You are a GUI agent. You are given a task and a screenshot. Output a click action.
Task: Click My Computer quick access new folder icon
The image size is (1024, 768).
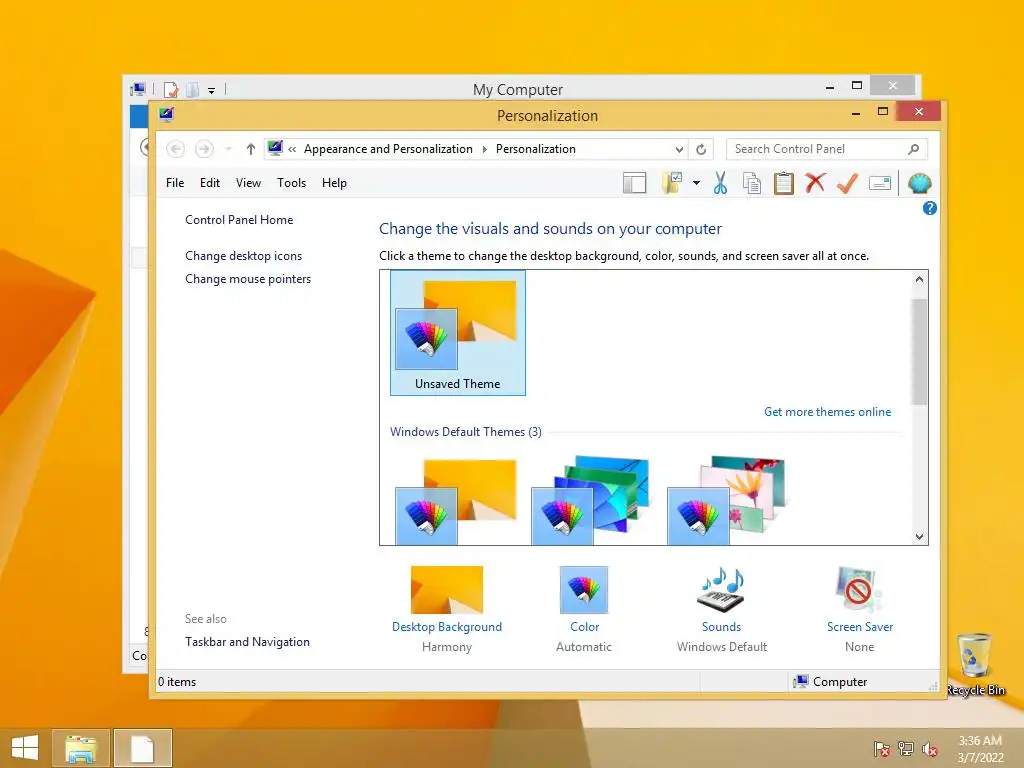coord(193,89)
